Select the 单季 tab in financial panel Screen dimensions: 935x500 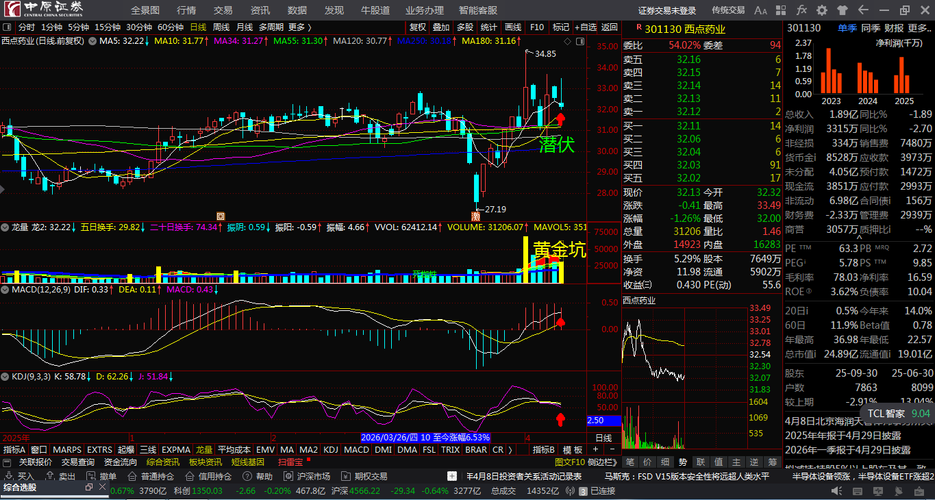pyautogui.click(x=846, y=27)
